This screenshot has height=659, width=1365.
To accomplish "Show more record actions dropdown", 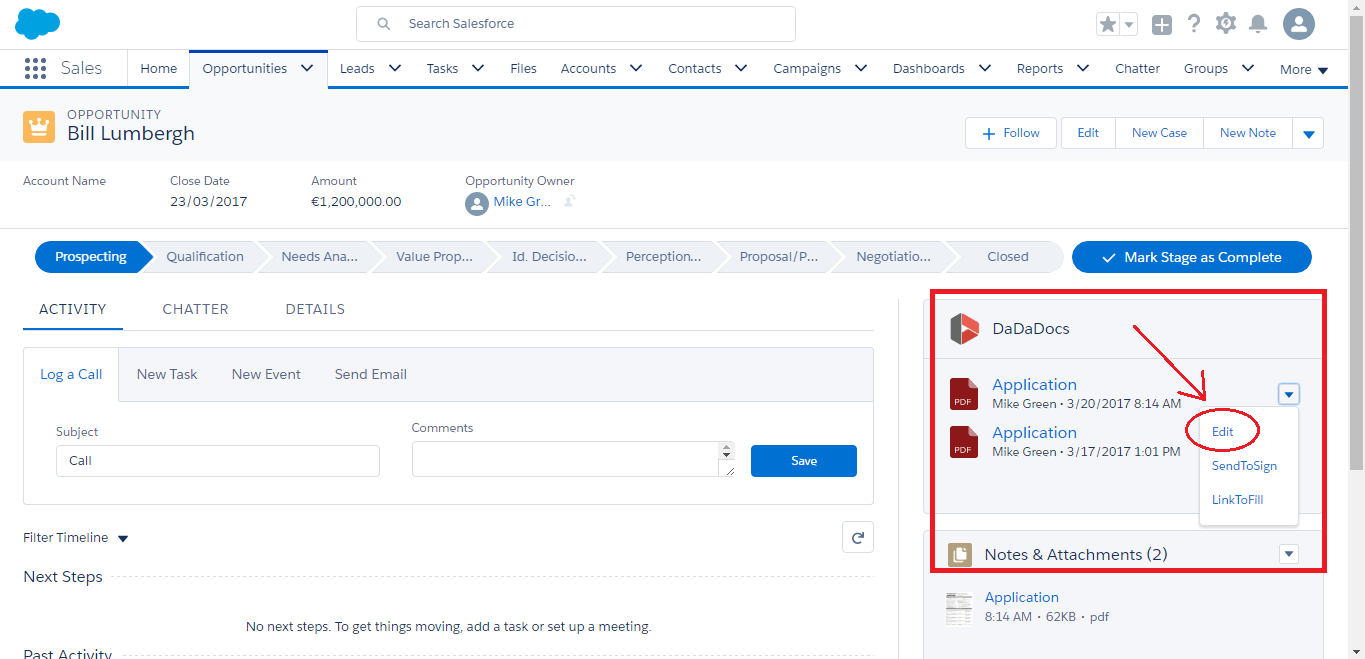I will pos(1308,133).
